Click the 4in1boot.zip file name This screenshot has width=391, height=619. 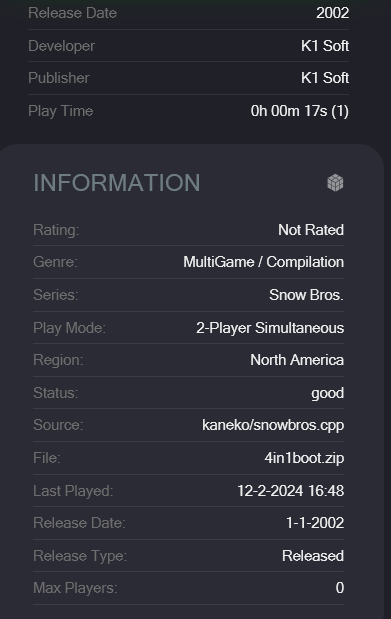(x=304, y=458)
